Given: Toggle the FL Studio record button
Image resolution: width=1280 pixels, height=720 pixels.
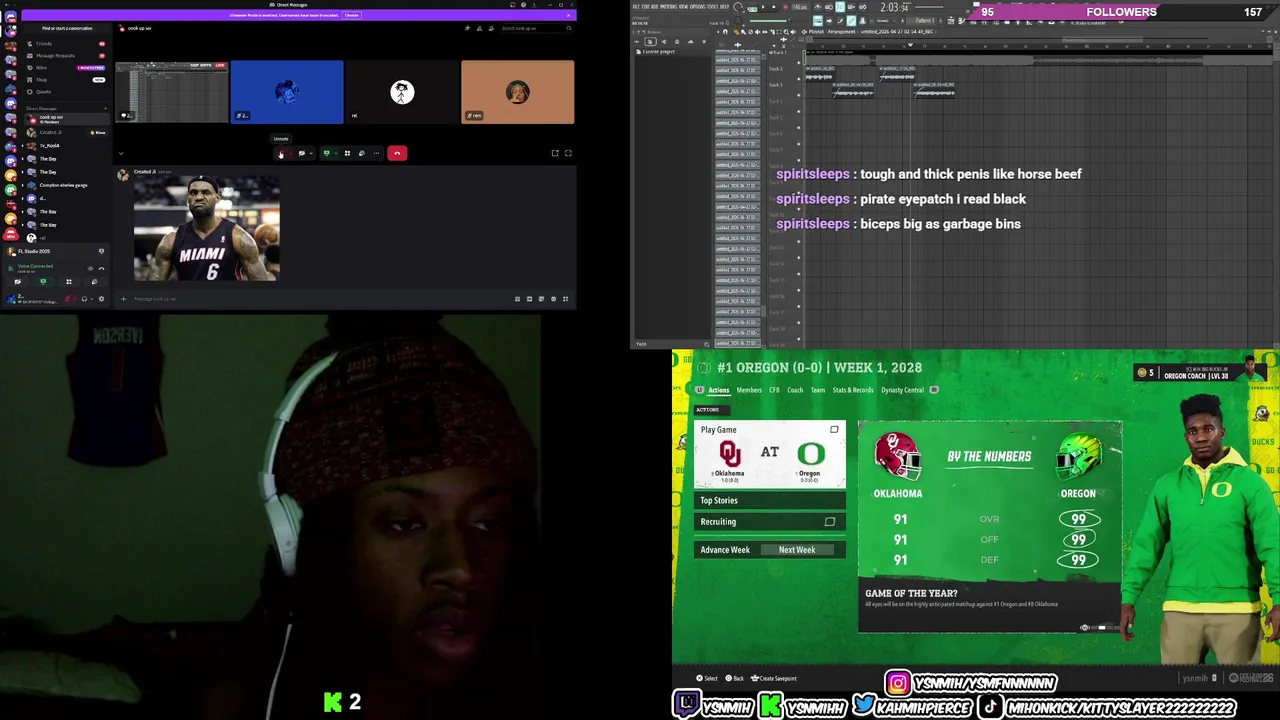Looking at the screenshot, I should click(786, 7).
